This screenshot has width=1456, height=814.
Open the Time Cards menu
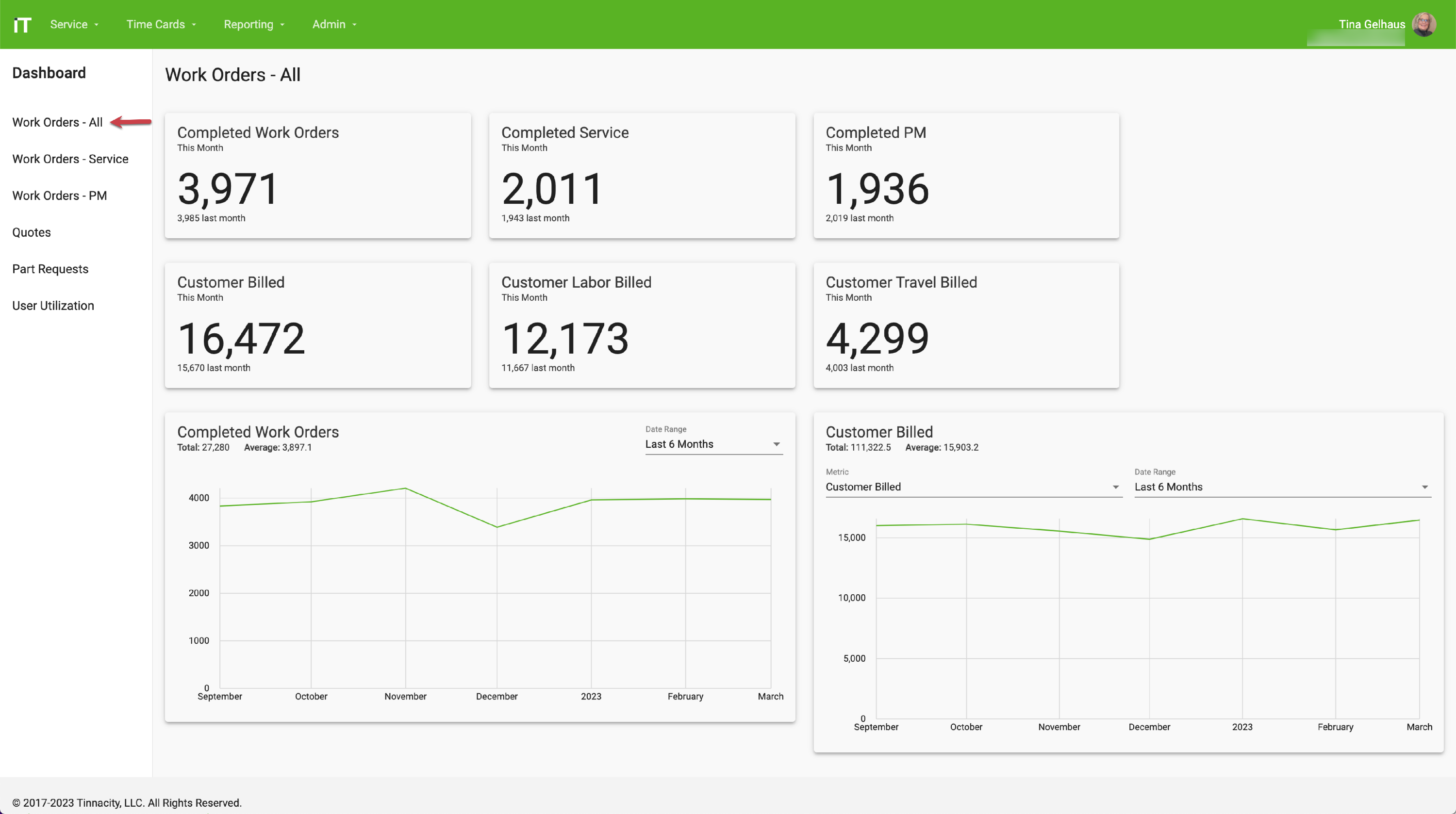[x=161, y=24]
